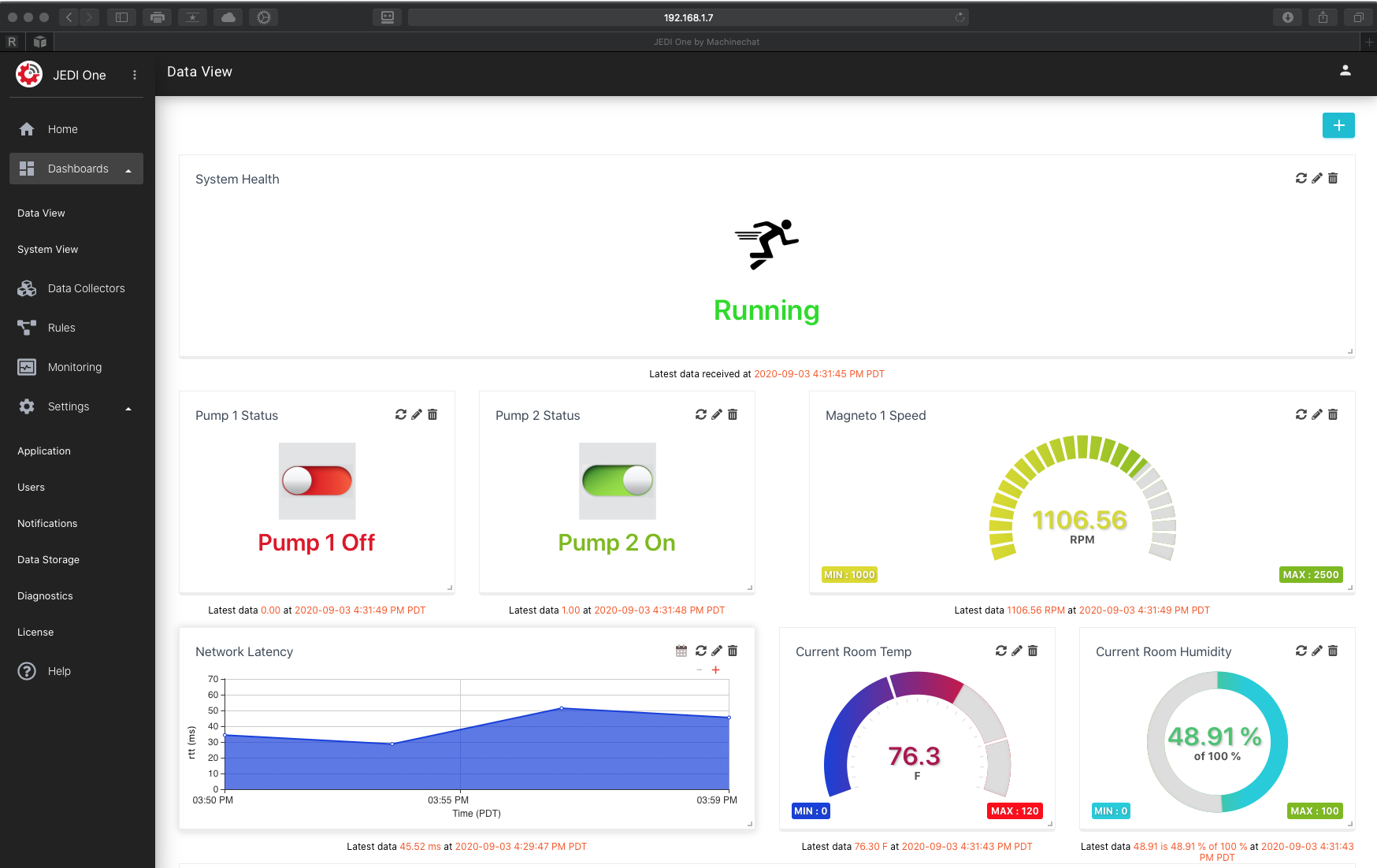Click the MIN : 1000 label

(849, 575)
